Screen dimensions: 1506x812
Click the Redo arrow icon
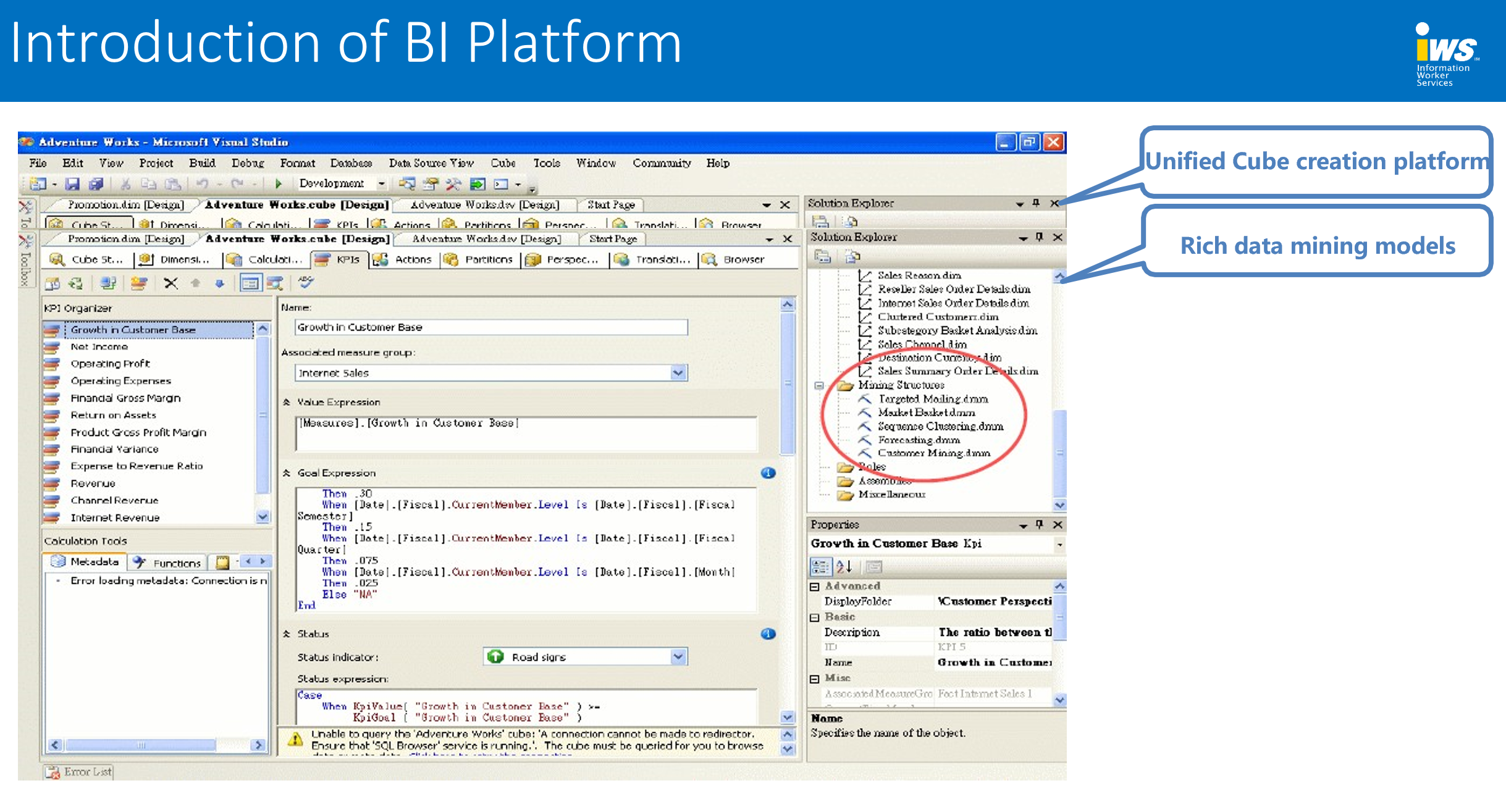[237, 184]
